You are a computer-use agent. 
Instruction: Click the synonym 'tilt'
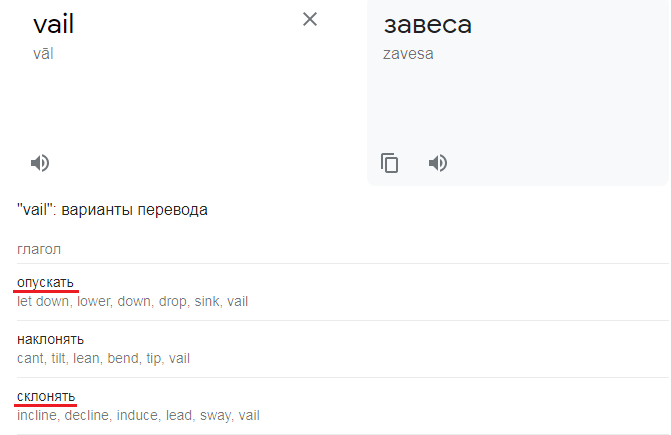(58, 358)
